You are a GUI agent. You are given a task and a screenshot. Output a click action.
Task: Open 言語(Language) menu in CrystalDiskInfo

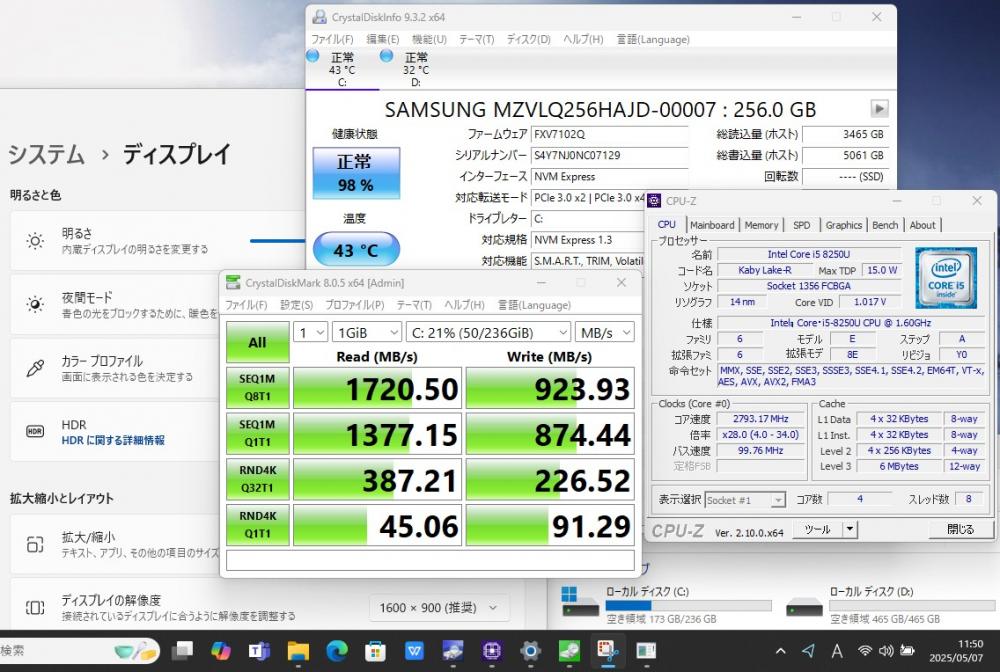pyautogui.click(x=652, y=39)
